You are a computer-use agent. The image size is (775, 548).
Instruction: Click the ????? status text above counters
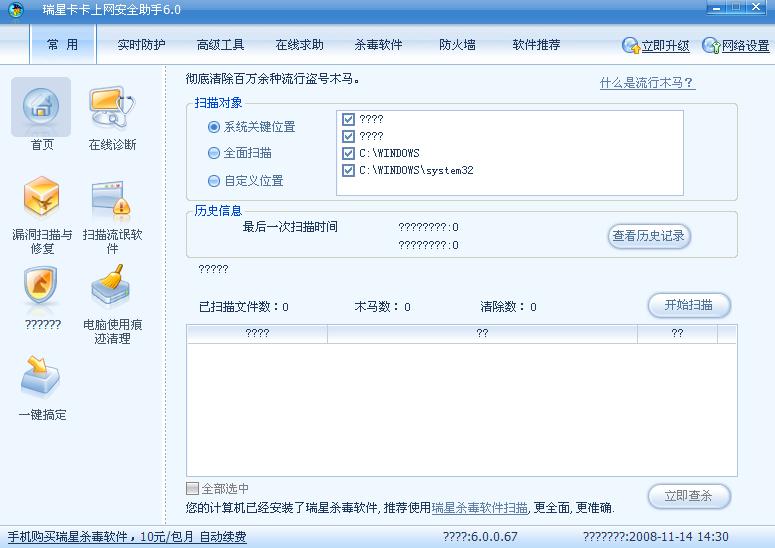pyautogui.click(x=213, y=269)
